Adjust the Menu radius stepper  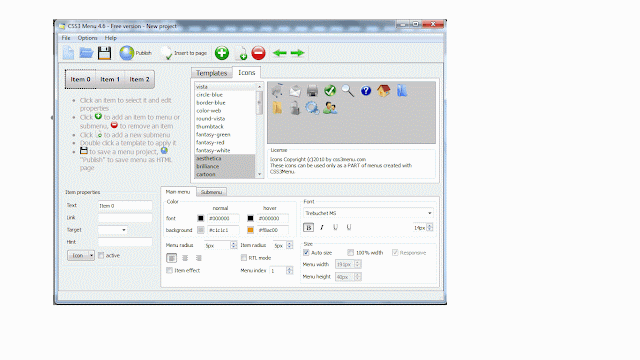pos(233,245)
